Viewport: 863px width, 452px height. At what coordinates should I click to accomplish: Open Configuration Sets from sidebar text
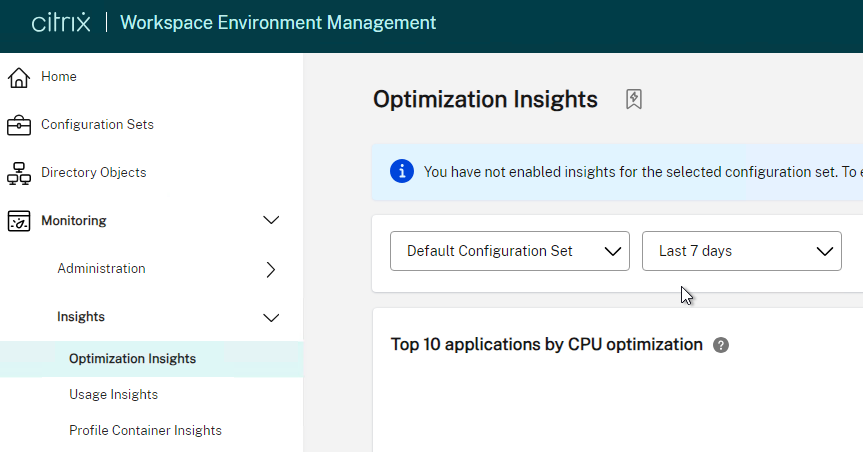[97, 124]
